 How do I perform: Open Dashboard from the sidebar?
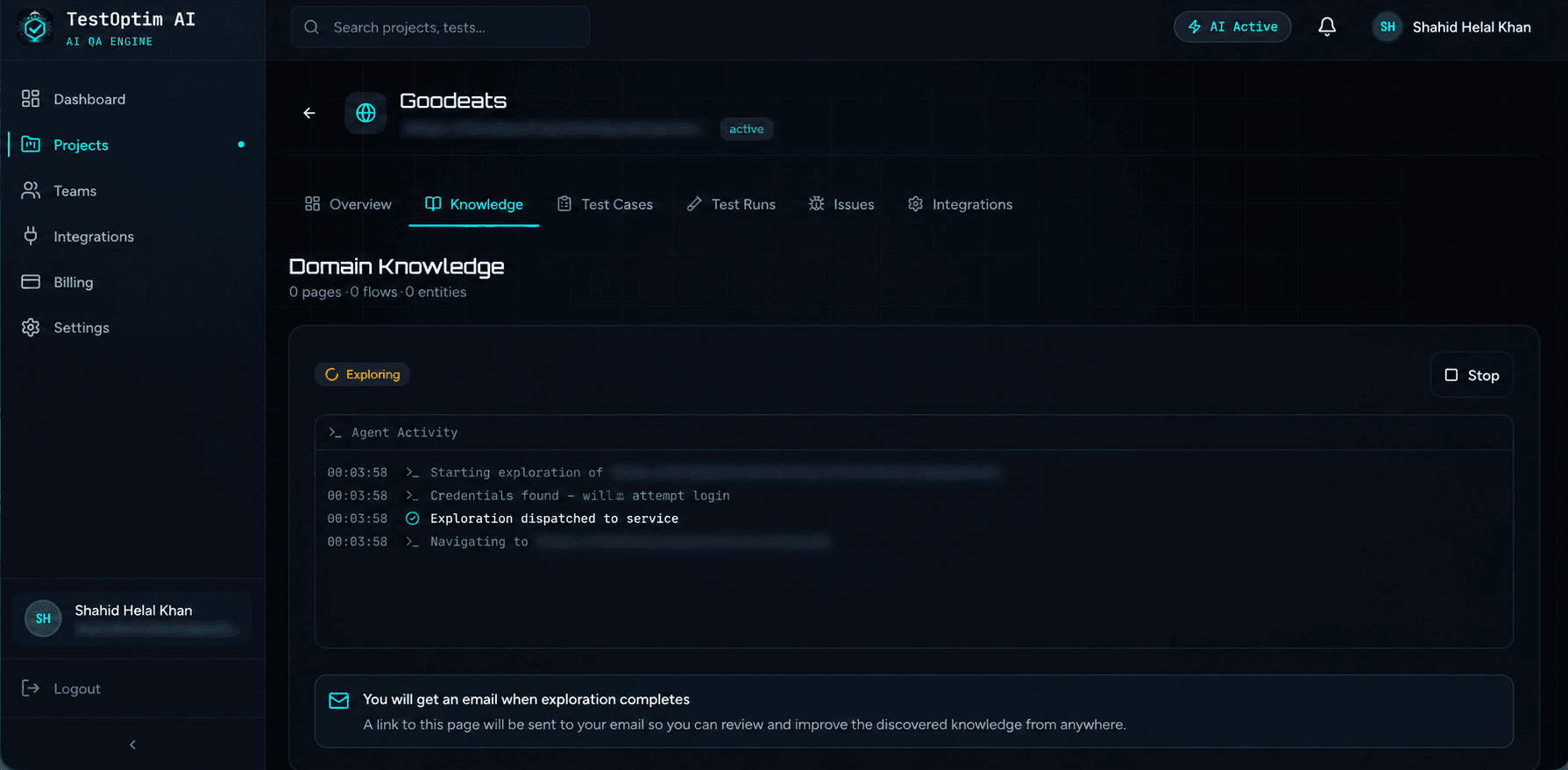pos(89,99)
